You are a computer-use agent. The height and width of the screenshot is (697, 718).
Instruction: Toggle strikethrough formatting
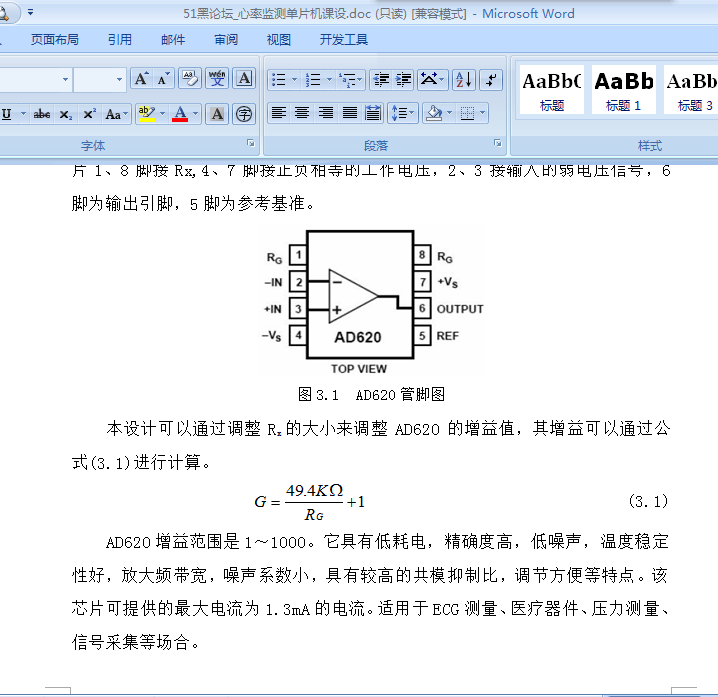[42, 114]
